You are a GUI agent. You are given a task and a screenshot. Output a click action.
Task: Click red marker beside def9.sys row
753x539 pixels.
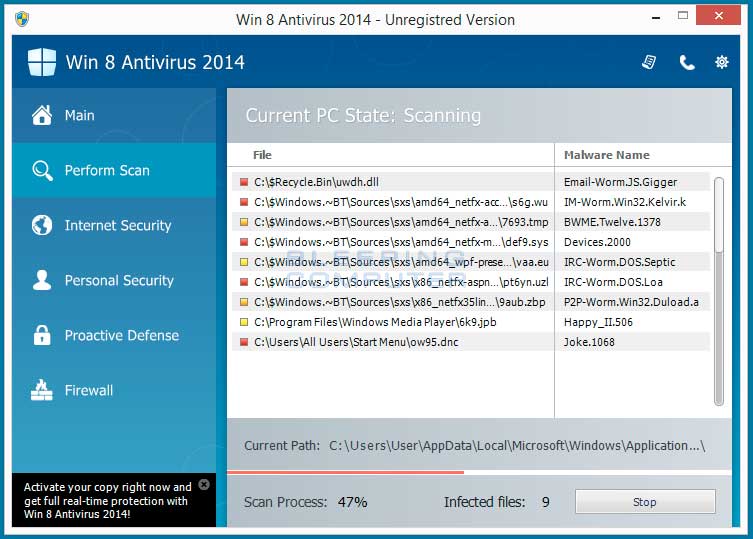244,242
